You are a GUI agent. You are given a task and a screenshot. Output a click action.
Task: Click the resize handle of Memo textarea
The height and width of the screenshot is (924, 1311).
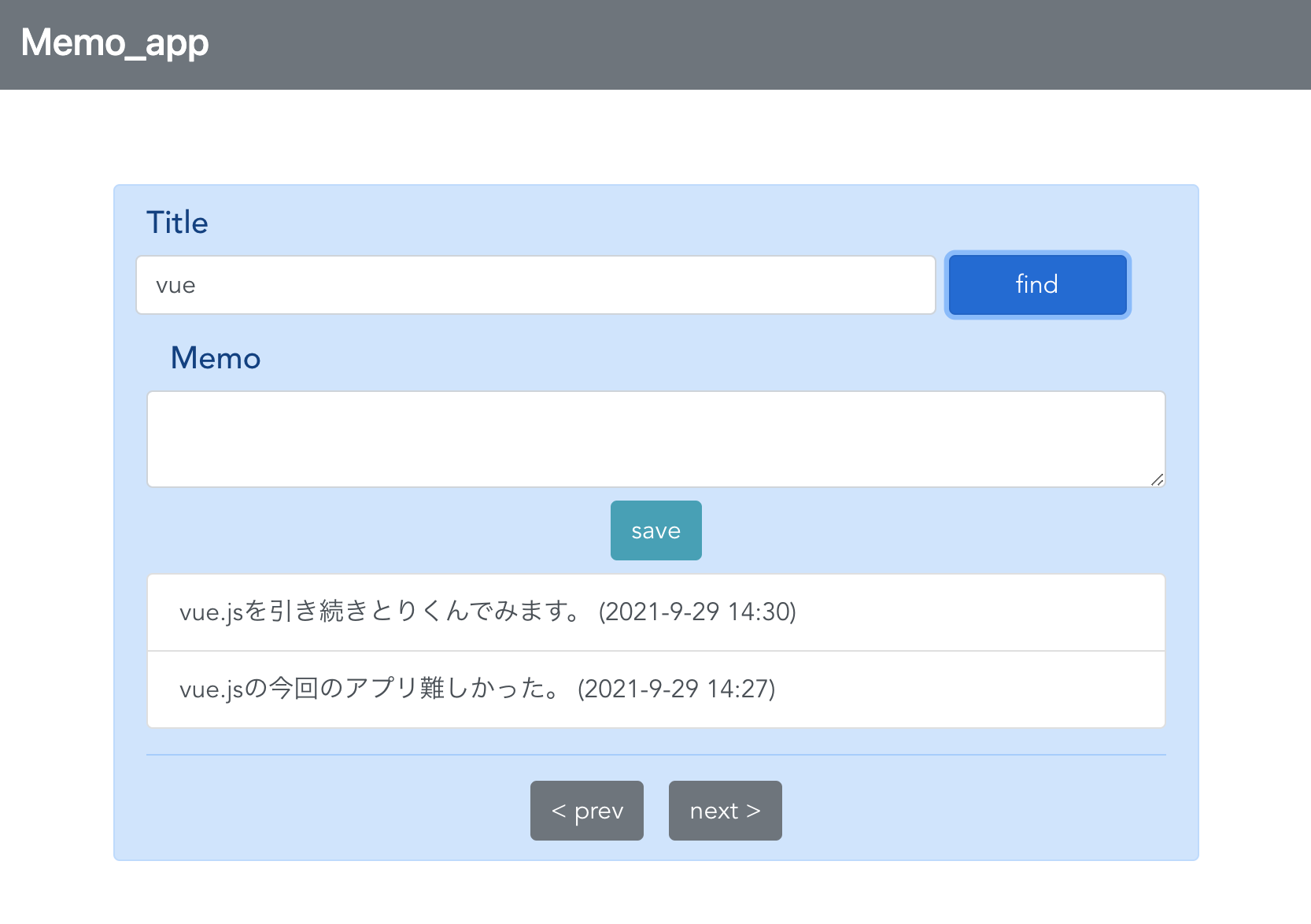(1157, 479)
